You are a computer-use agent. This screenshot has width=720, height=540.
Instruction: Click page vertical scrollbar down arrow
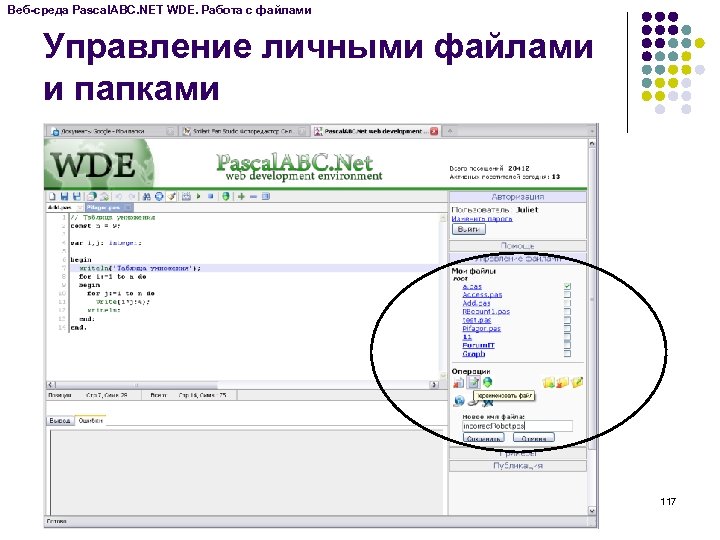click(x=592, y=511)
